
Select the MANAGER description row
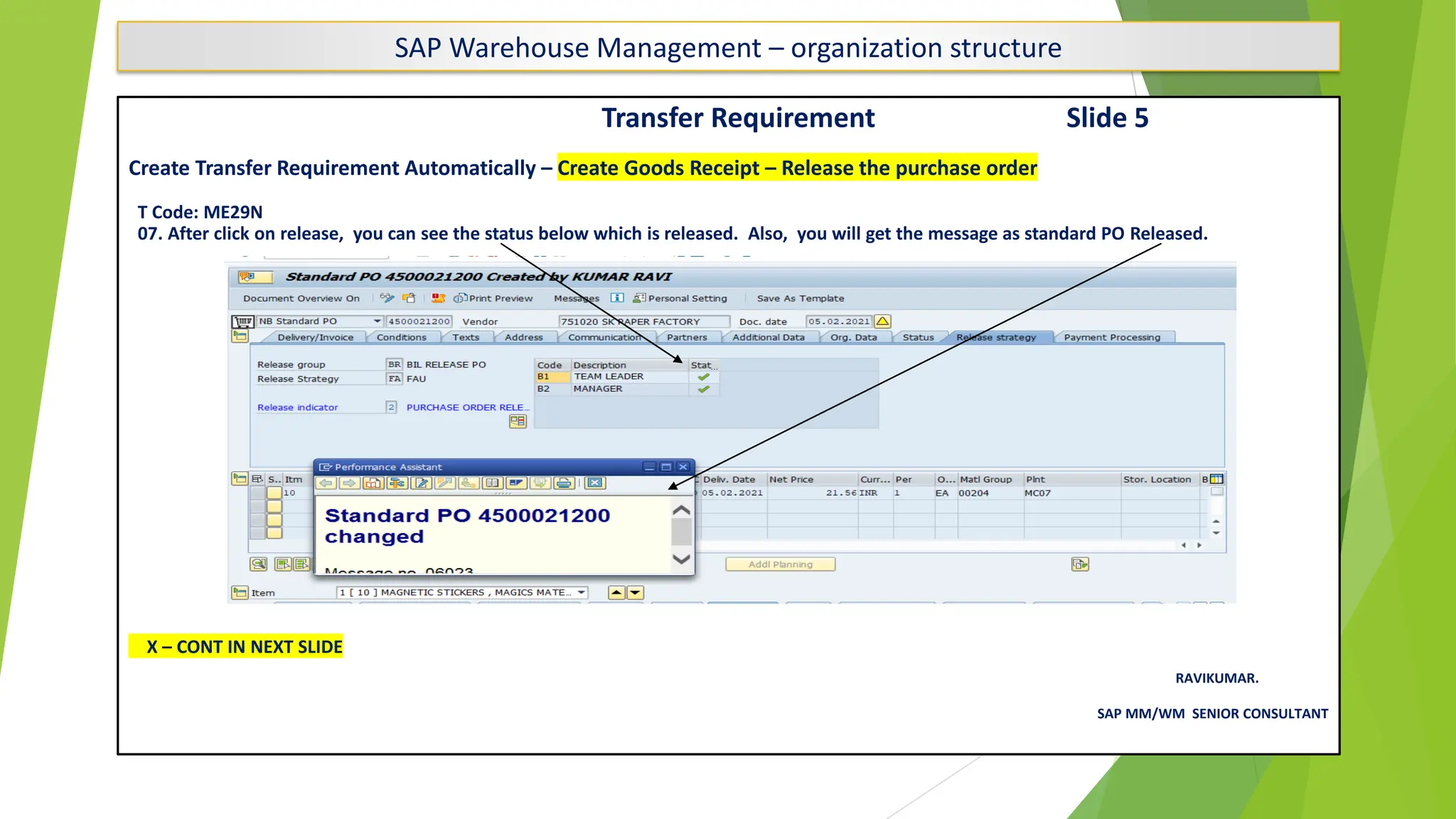pos(630,389)
